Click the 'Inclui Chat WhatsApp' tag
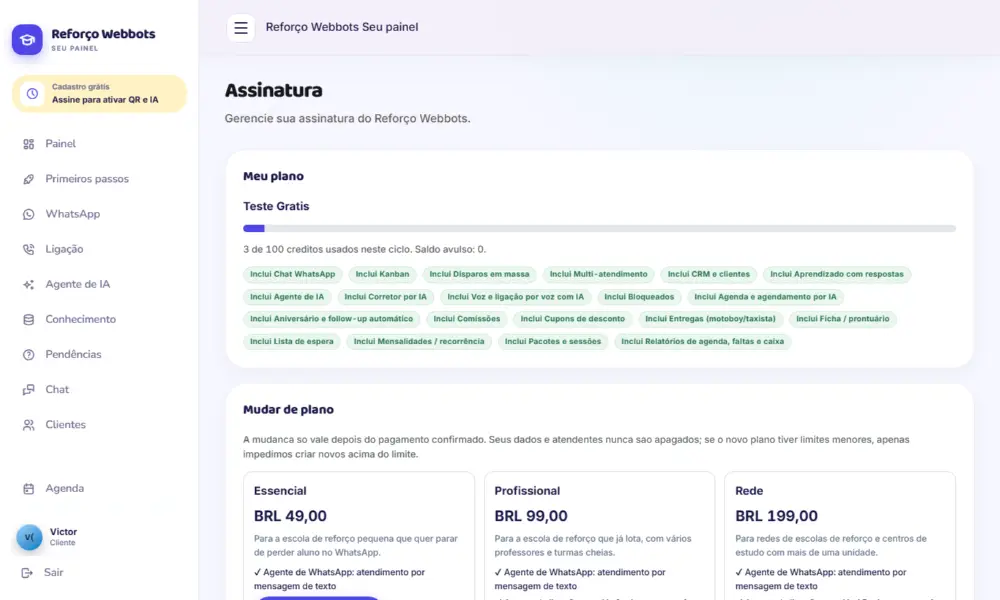This screenshot has height=600, width=1000. click(292, 274)
